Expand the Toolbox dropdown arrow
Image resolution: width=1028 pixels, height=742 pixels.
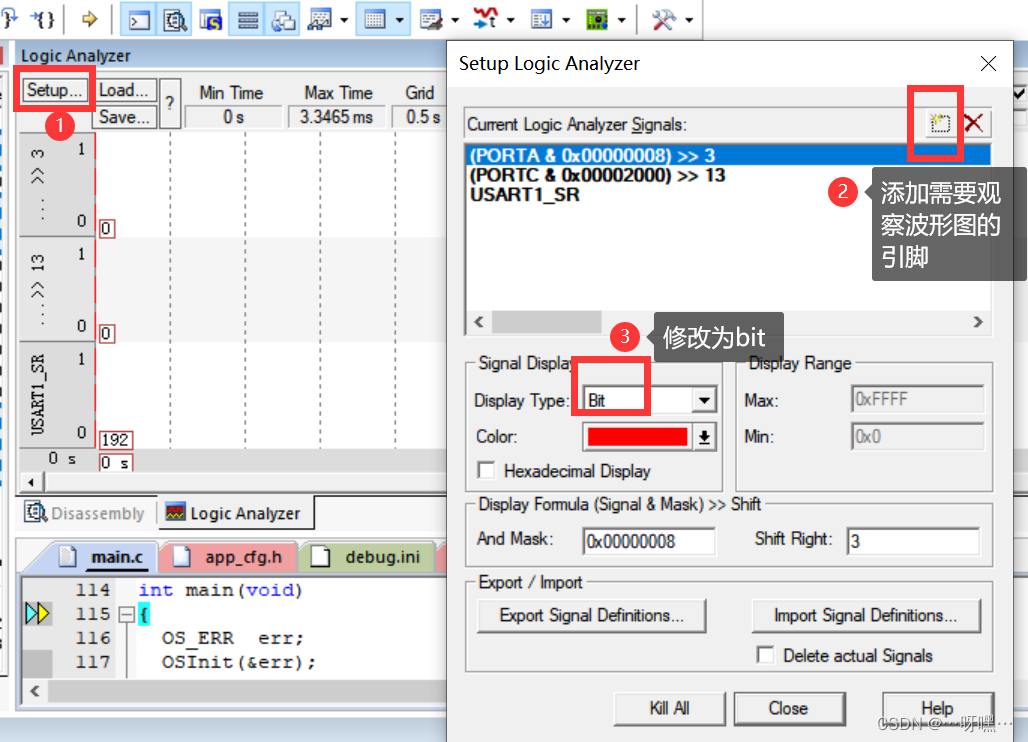pos(689,20)
